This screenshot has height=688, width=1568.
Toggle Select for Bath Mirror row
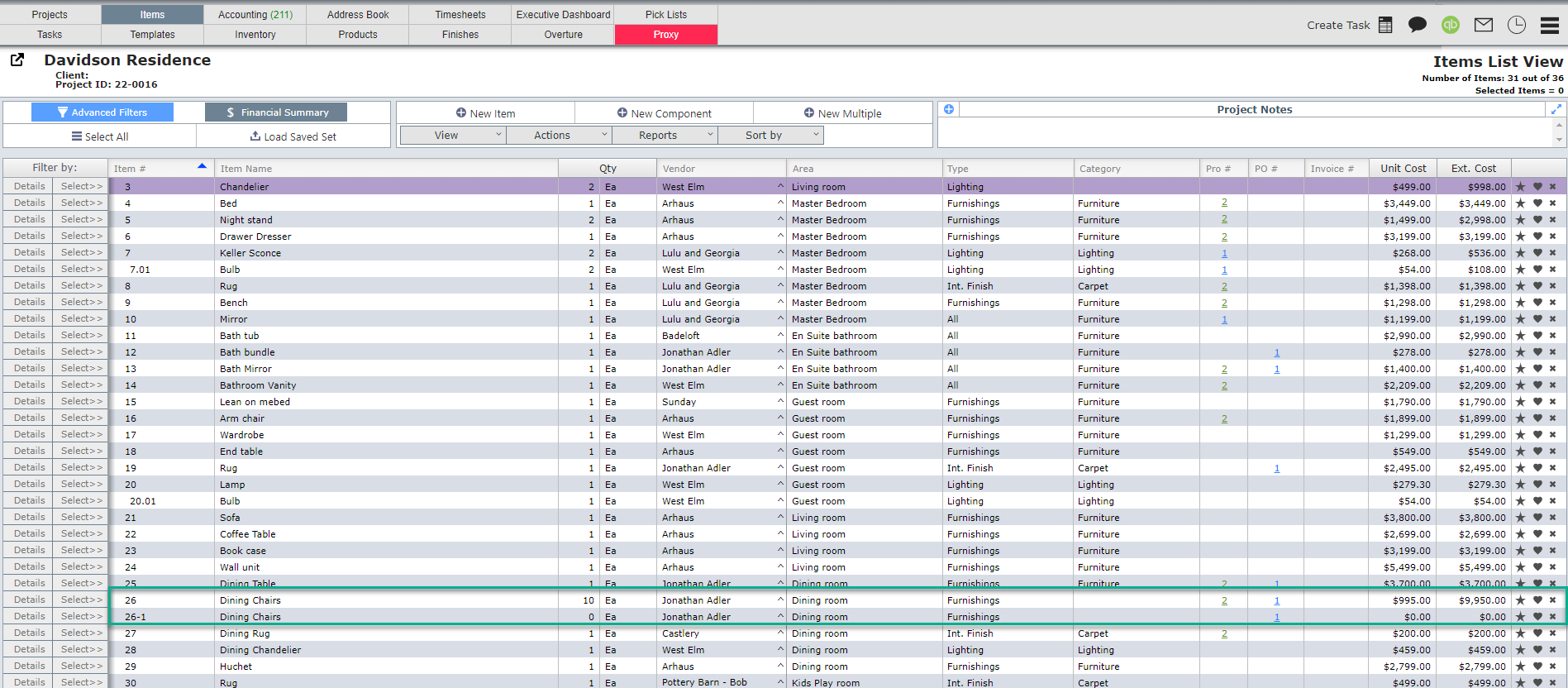click(x=81, y=368)
